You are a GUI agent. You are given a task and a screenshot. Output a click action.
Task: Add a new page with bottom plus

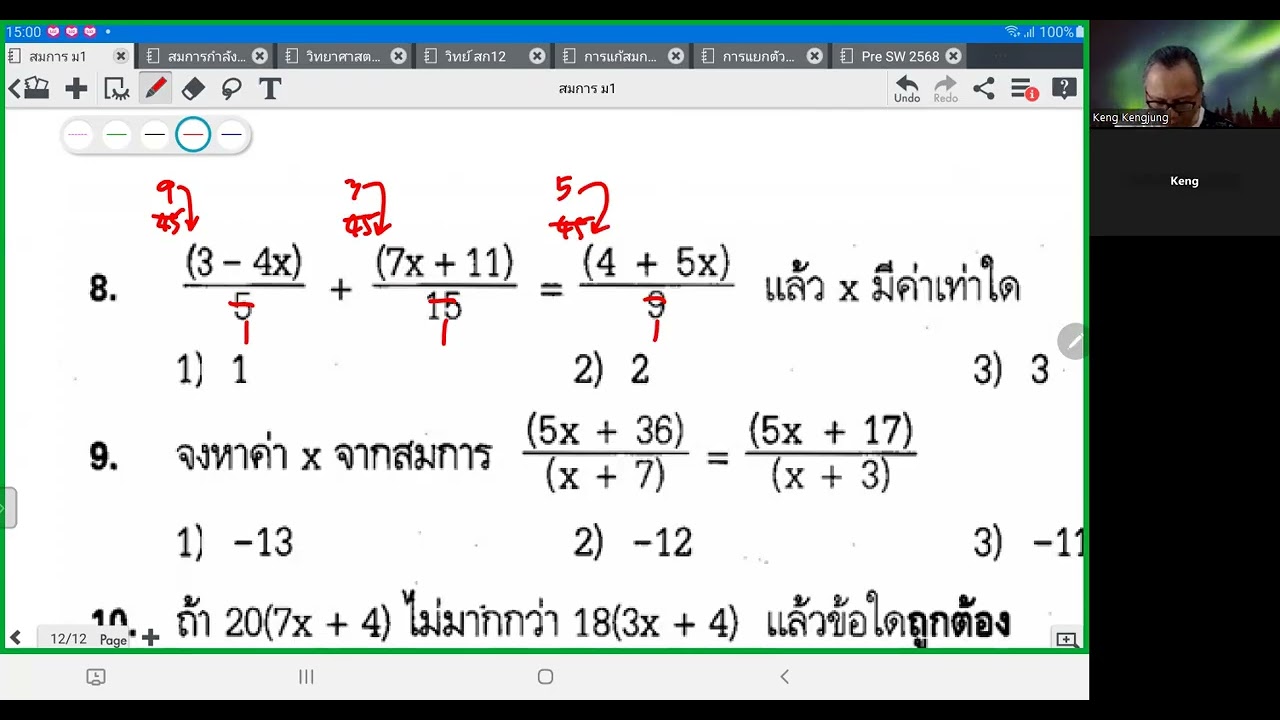[x=150, y=638]
